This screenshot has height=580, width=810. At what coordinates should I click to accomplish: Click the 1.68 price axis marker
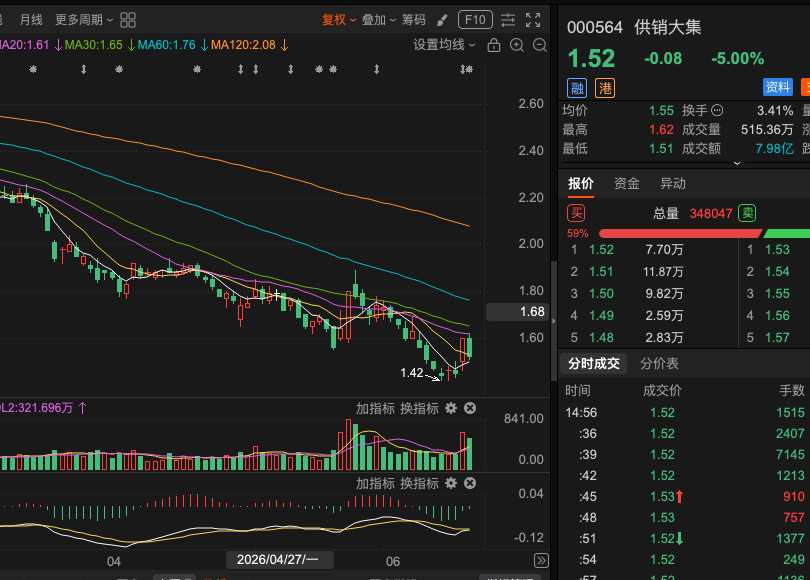point(517,312)
